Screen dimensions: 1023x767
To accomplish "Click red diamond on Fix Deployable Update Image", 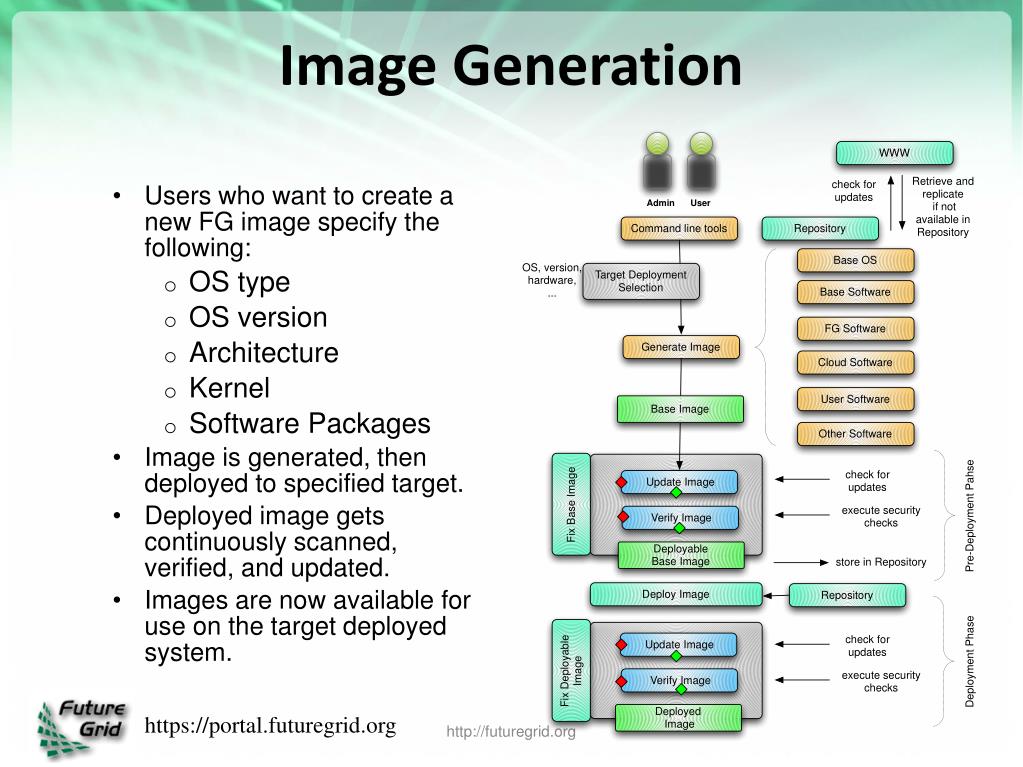I will tap(621, 645).
